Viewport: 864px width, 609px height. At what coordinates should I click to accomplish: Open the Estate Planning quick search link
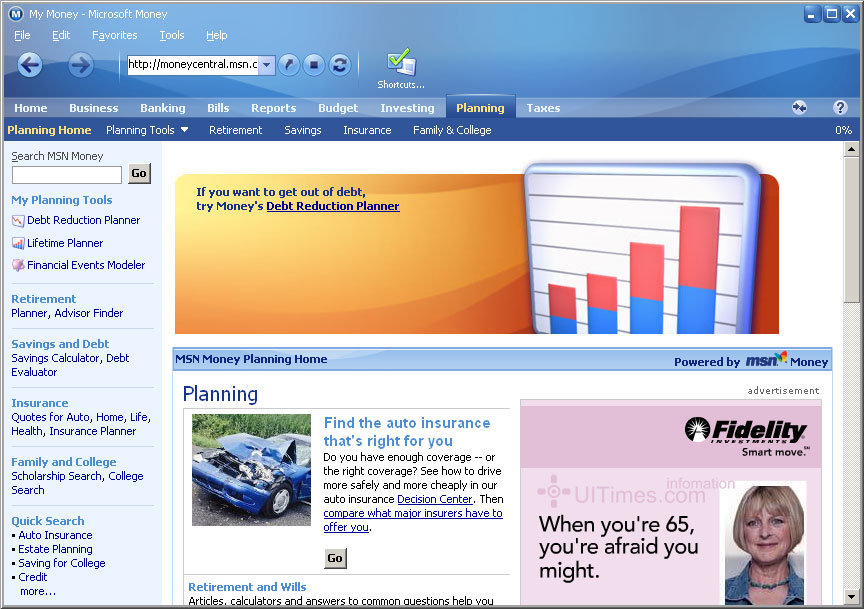tap(55, 549)
